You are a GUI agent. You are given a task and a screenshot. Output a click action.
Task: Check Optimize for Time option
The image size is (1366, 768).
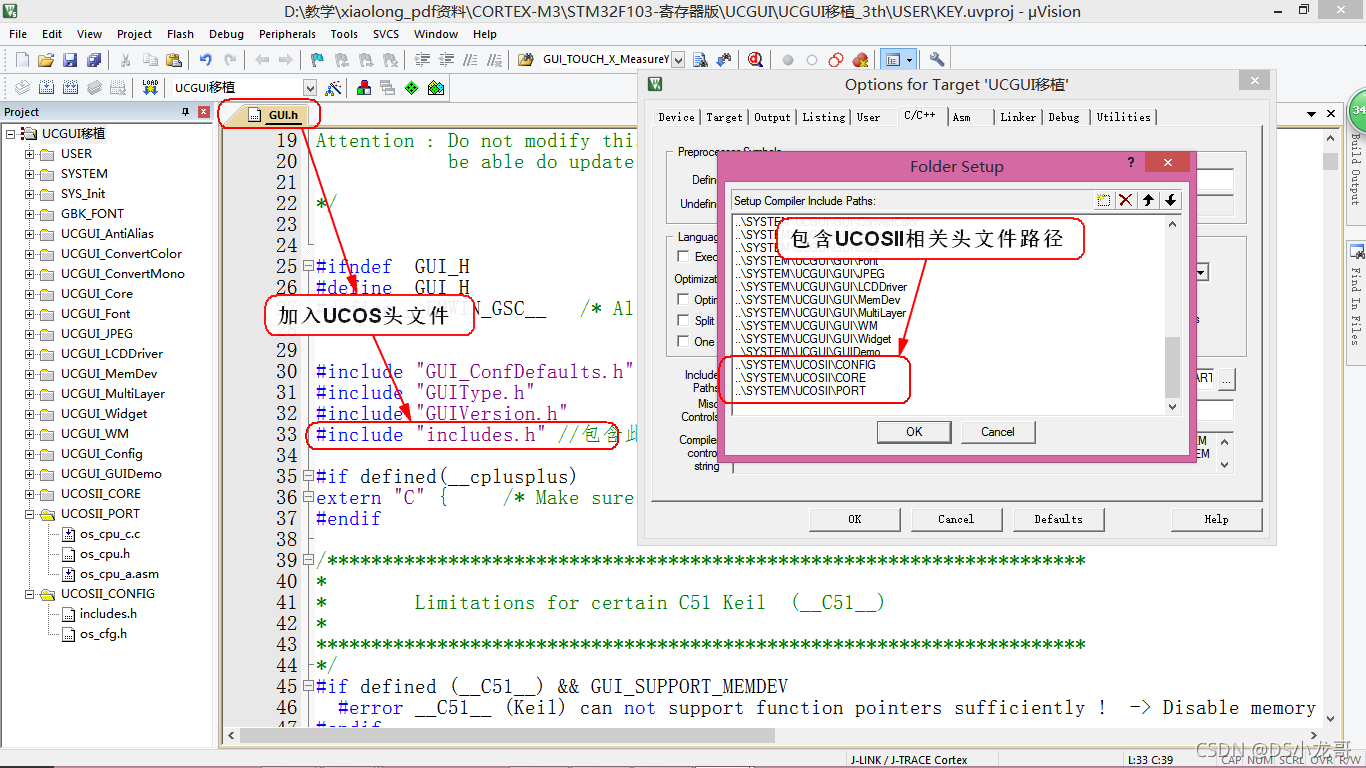tap(686, 300)
